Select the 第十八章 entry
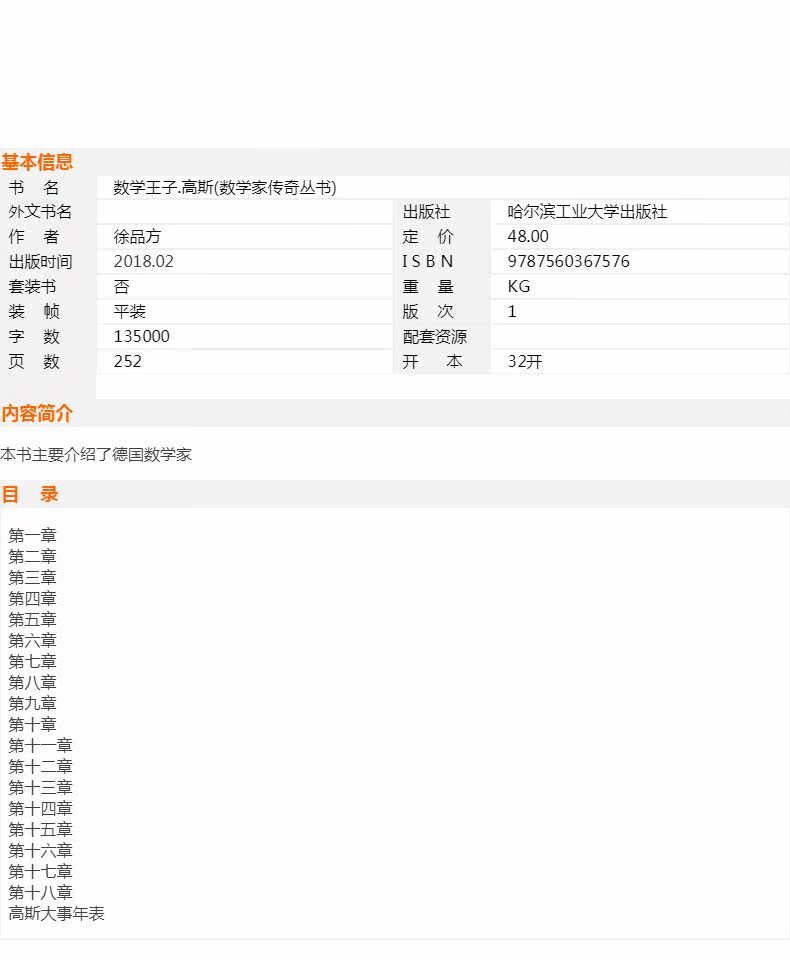 [x=40, y=892]
